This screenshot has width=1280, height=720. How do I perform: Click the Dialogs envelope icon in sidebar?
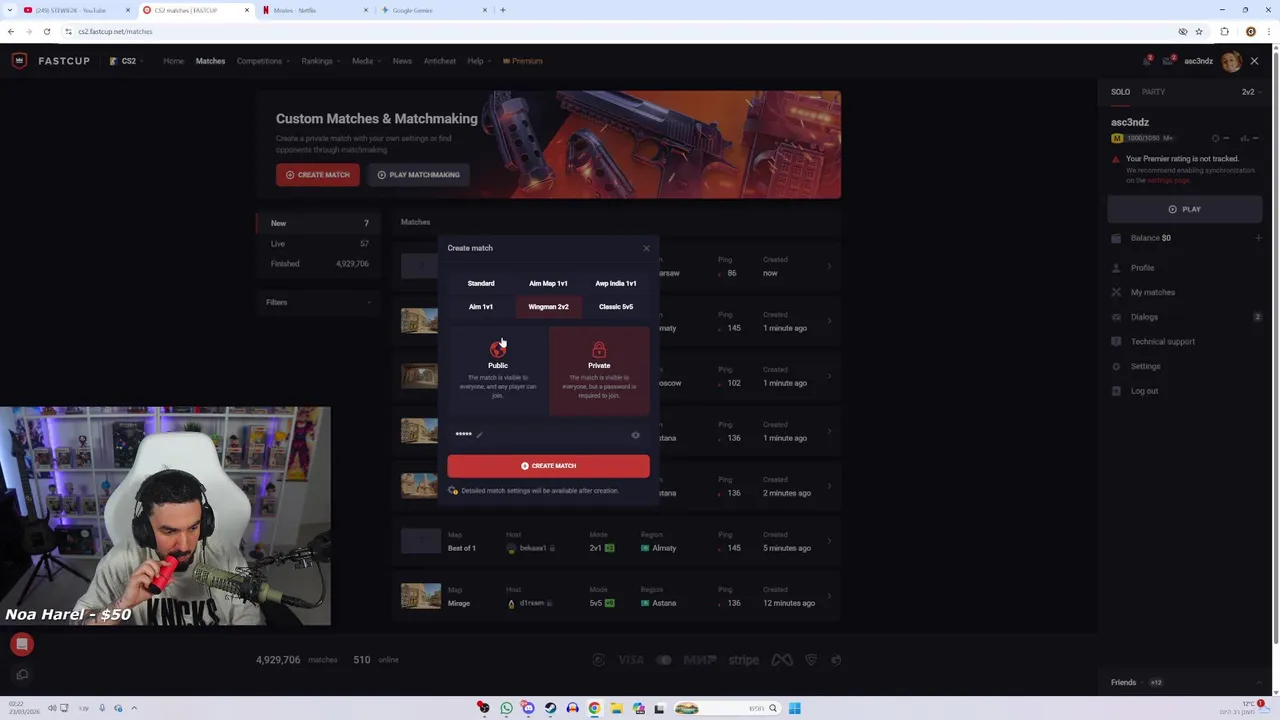(1116, 317)
